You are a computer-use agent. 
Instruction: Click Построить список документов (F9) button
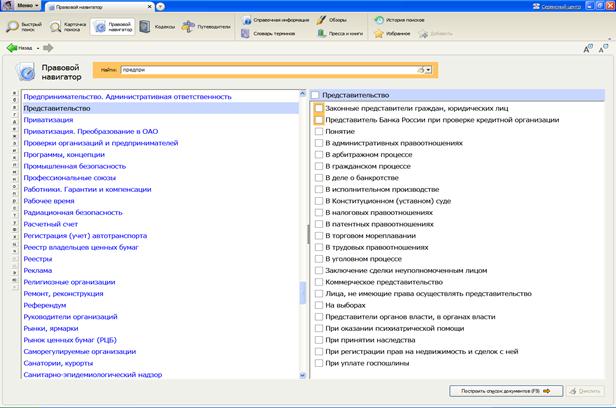coord(506,391)
